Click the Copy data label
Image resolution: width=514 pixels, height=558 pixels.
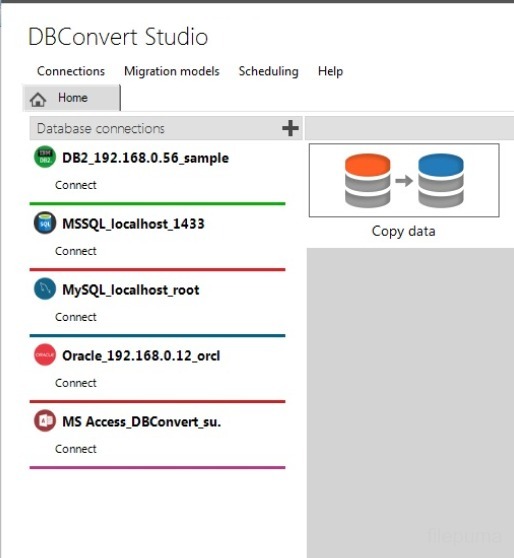[x=404, y=231]
